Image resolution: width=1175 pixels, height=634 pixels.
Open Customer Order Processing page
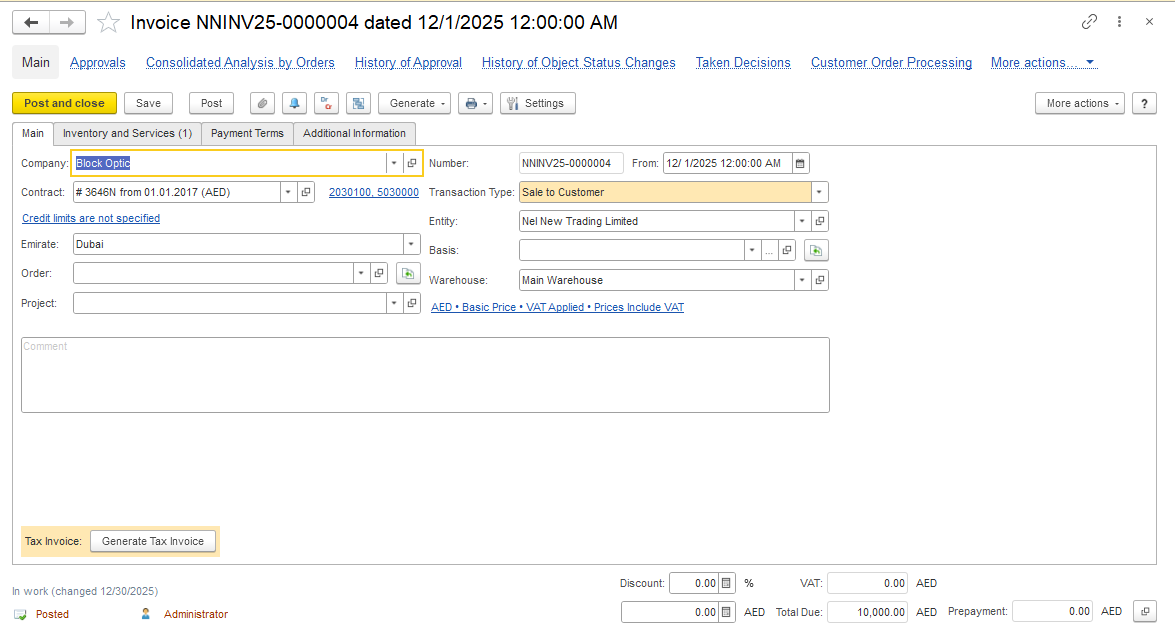891,63
